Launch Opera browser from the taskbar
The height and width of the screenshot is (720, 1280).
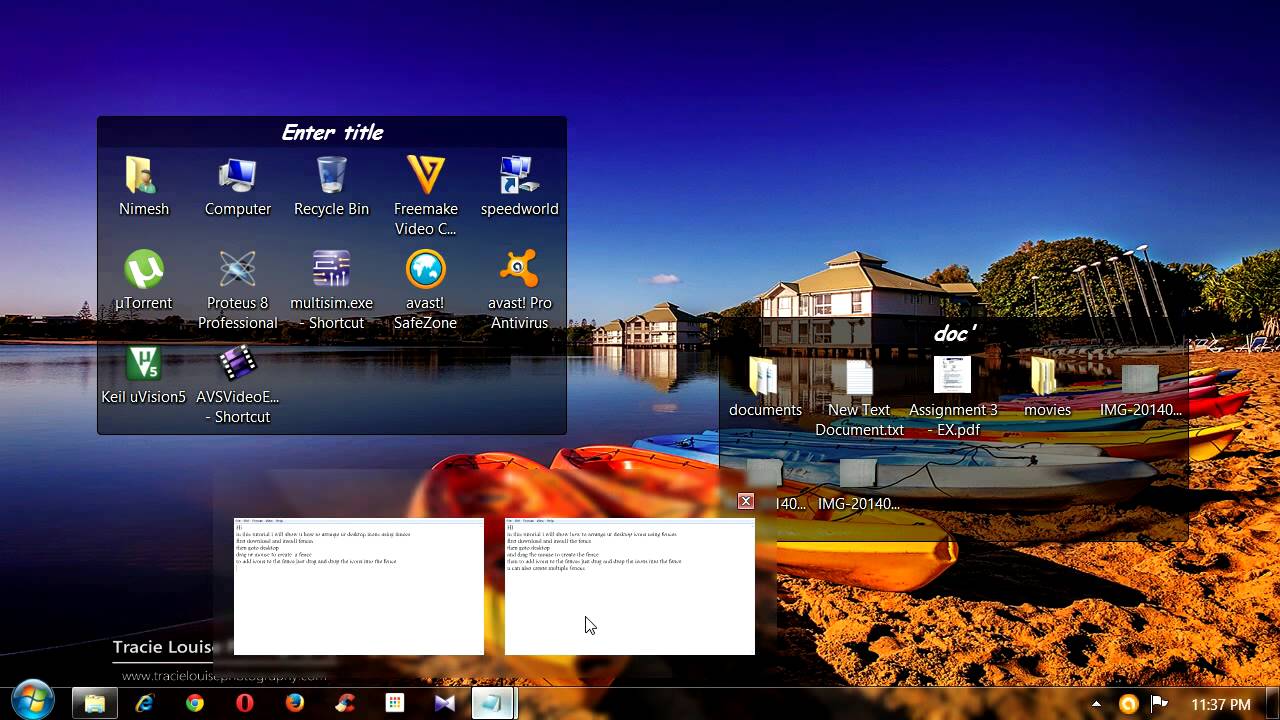245,704
